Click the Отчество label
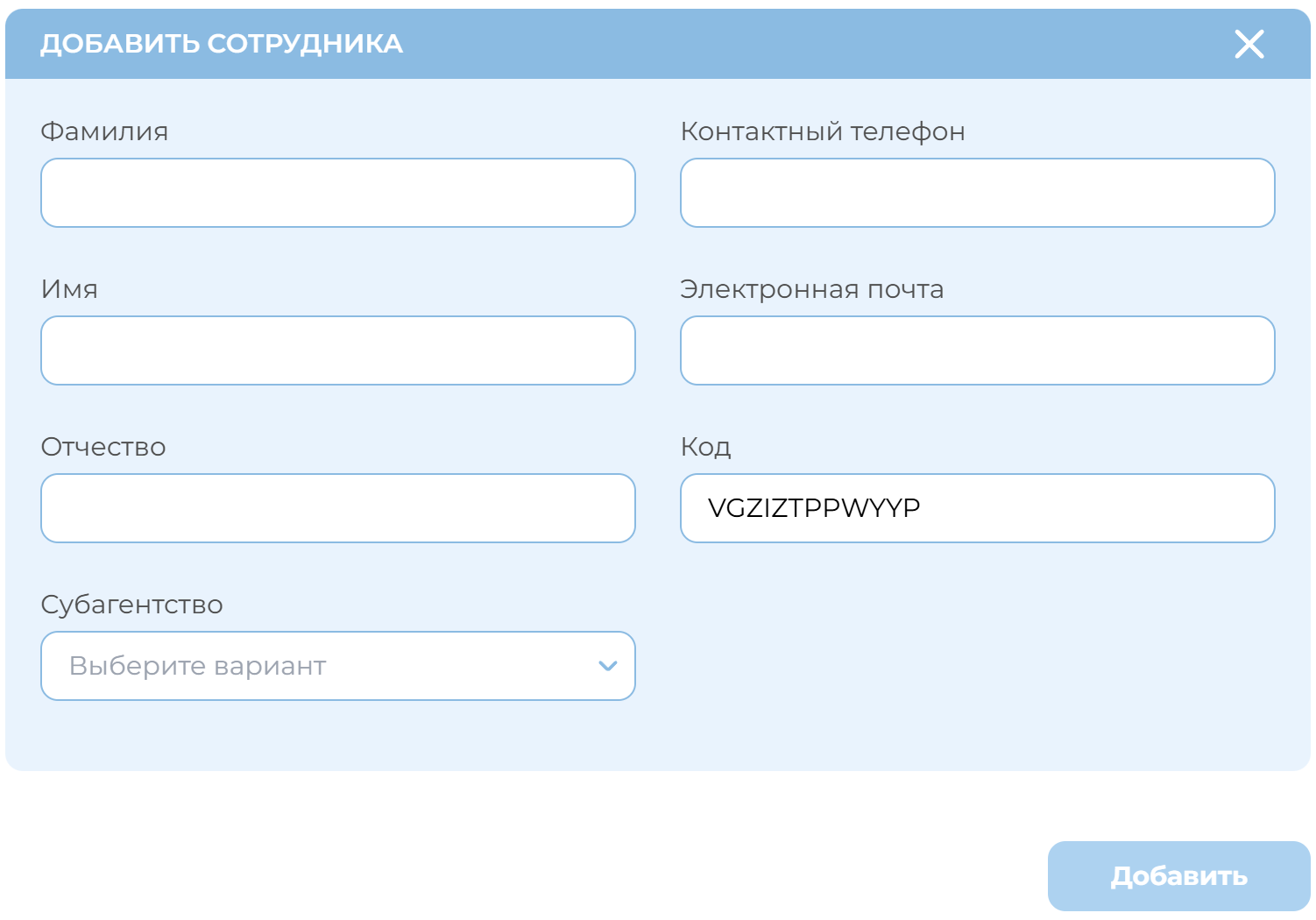Screen dimensions: 1316x920 tap(103, 447)
